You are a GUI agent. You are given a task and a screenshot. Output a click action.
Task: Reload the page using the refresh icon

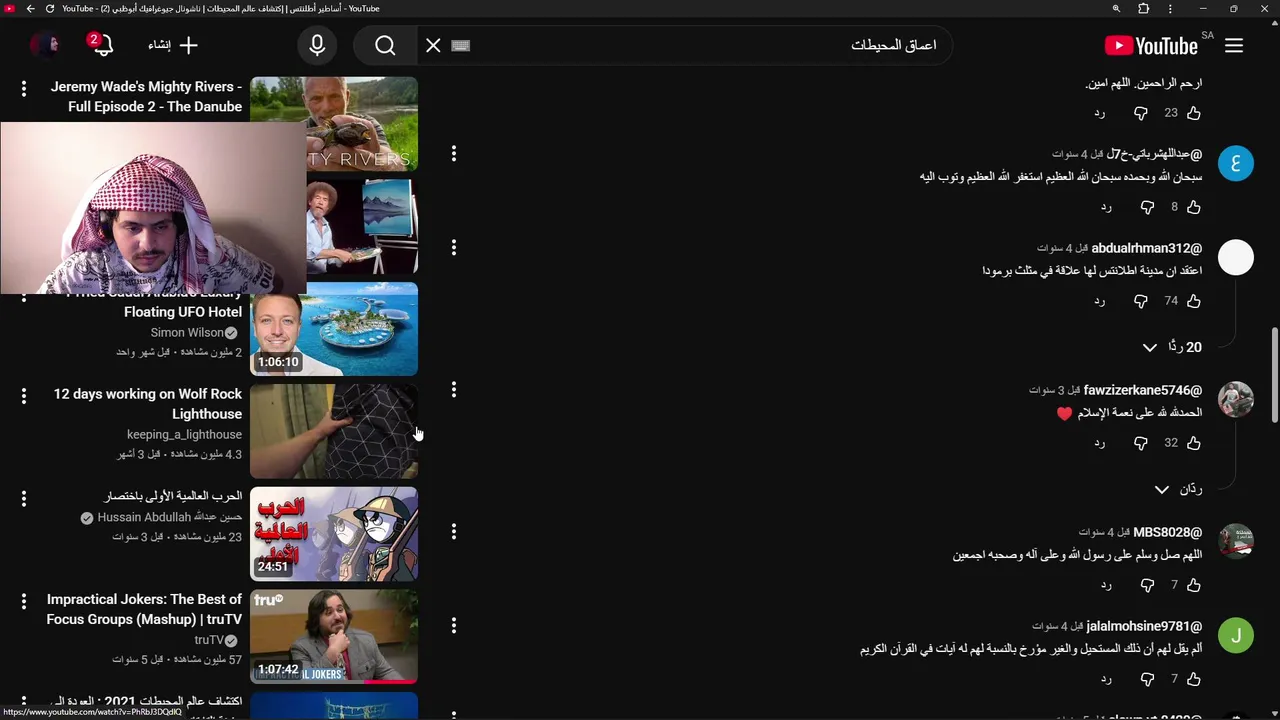click(x=50, y=9)
